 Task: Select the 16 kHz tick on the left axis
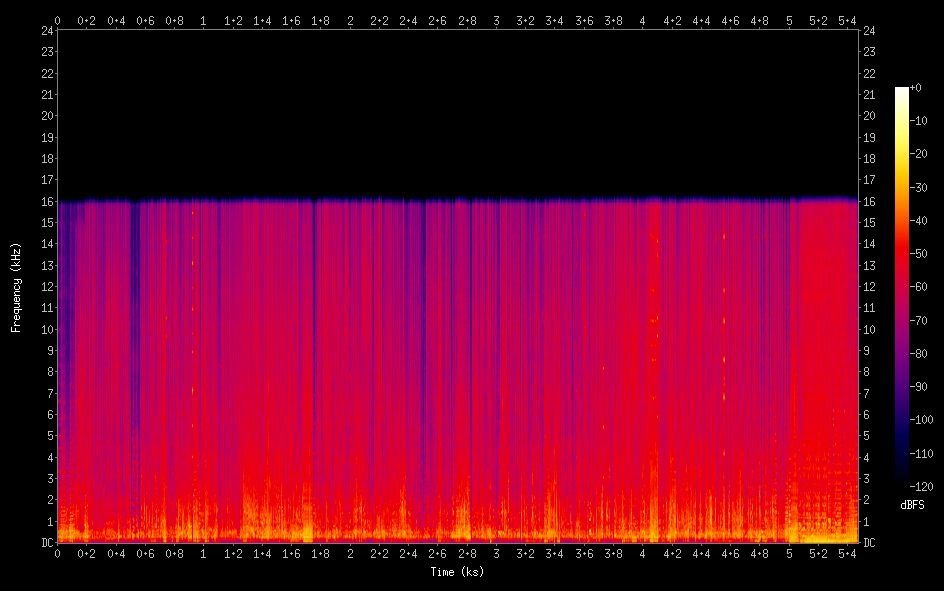tap(45, 201)
